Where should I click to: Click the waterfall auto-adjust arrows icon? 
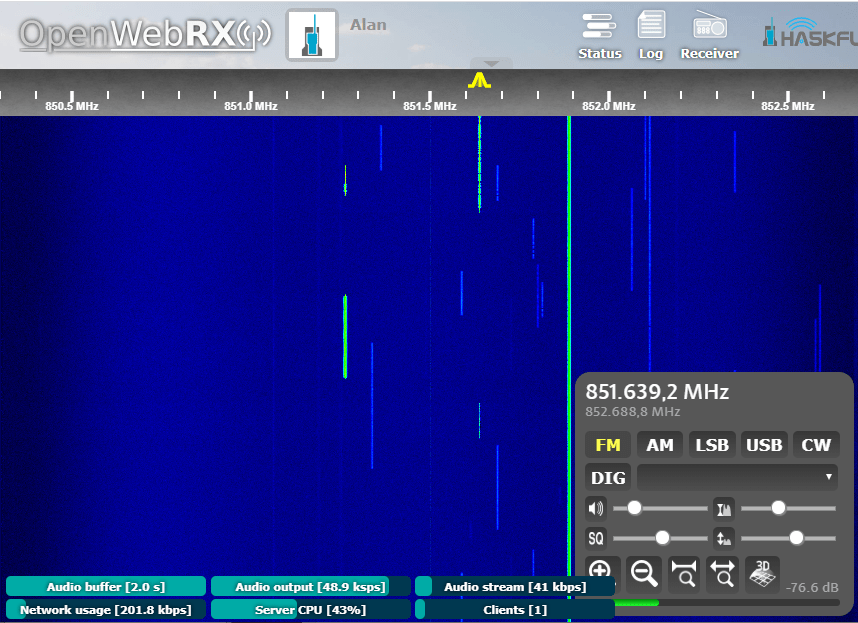pos(724,538)
